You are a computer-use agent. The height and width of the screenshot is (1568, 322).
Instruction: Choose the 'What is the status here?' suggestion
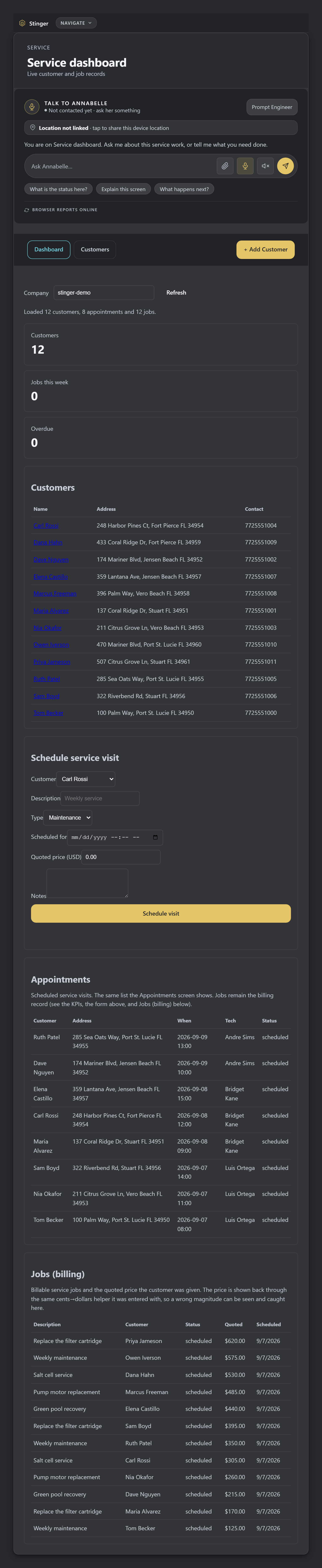(x=58, y=189)
